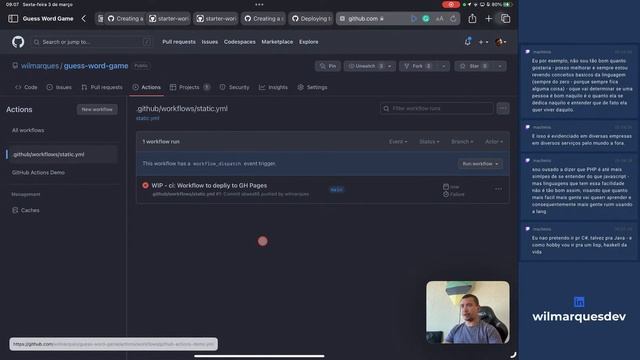This screenshot has width=640, height=360.
Task: Toggle Safari sidebar panel icon
Action: pos(13,18)
